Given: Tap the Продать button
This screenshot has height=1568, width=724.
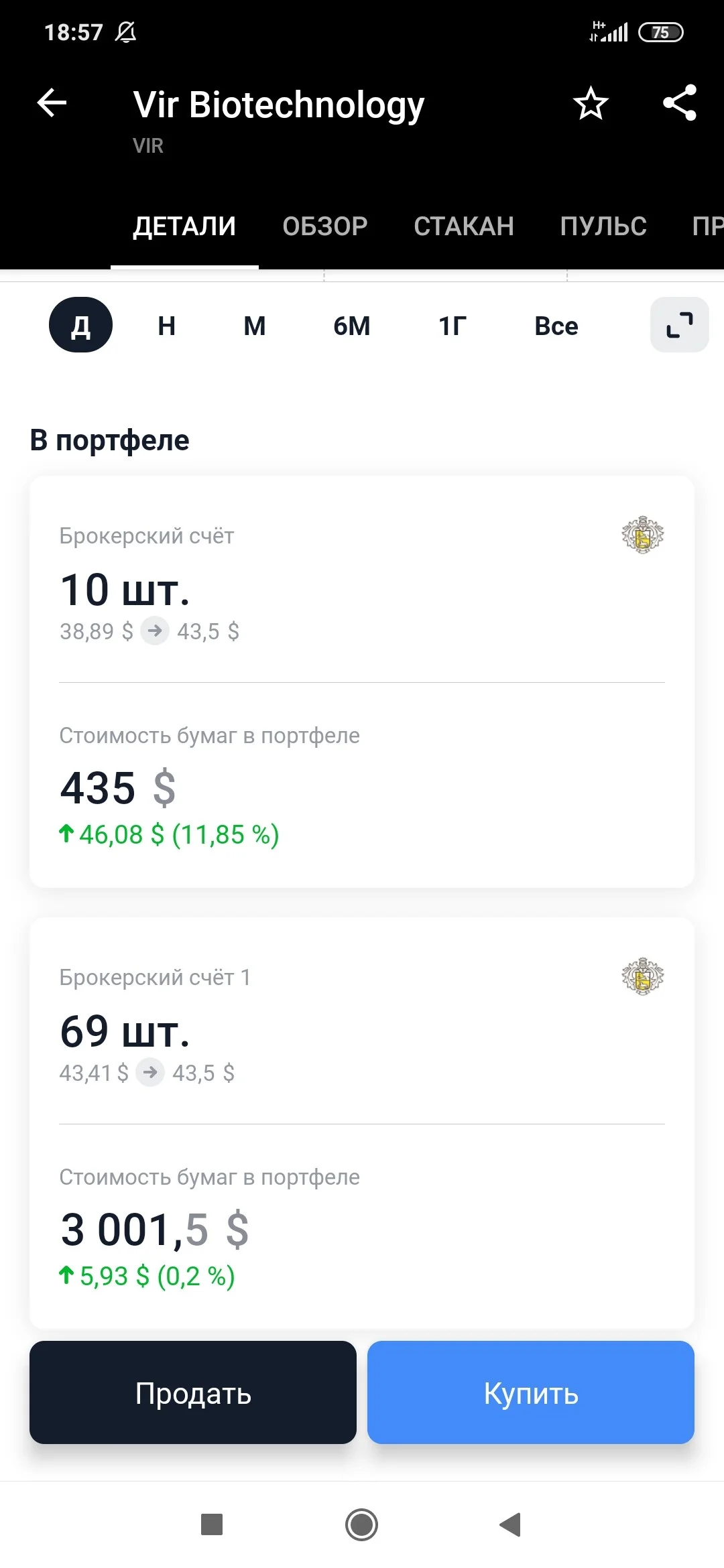Looking at the screenshot, I should pos(193,1392).
